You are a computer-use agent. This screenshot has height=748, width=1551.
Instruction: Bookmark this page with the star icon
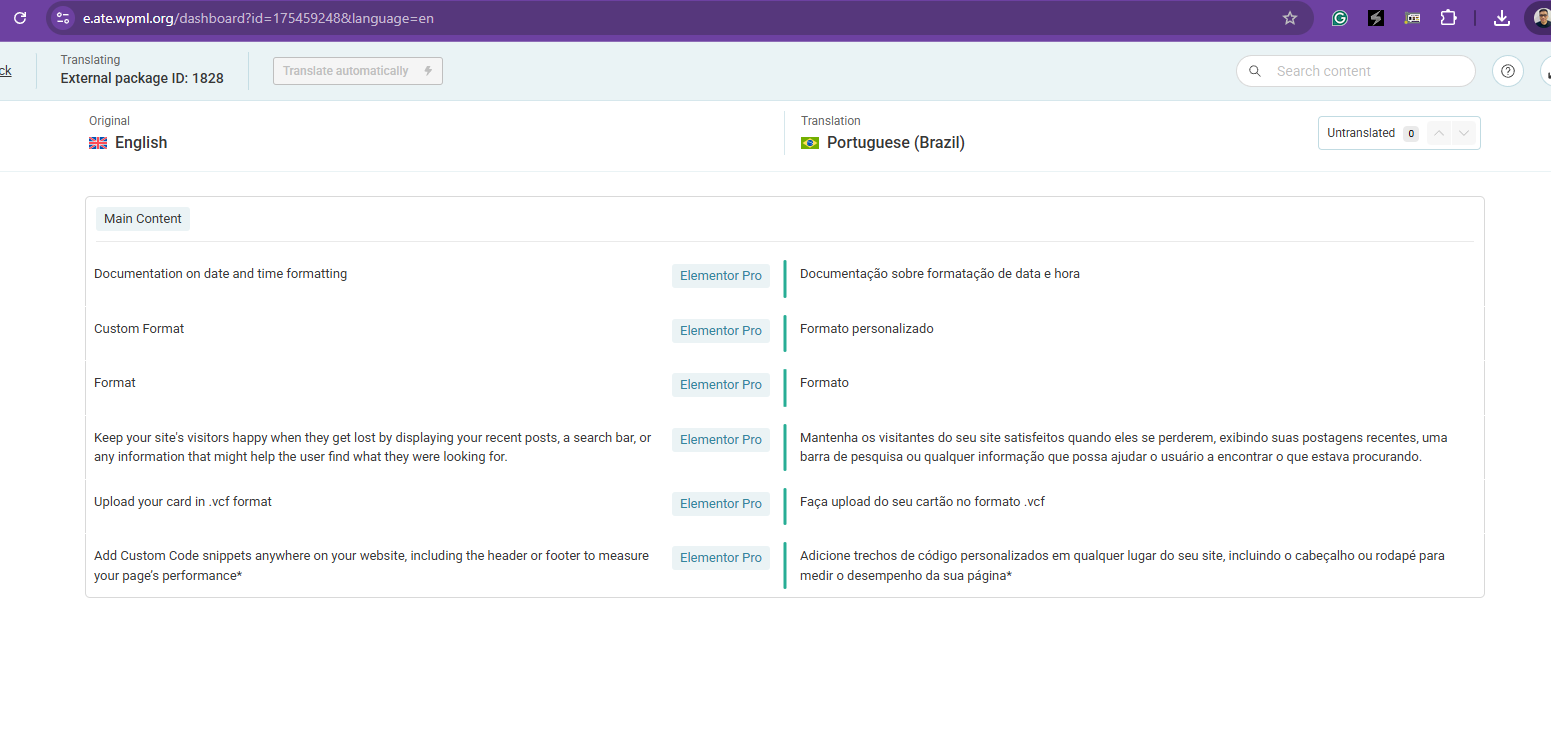(1290, 18)
